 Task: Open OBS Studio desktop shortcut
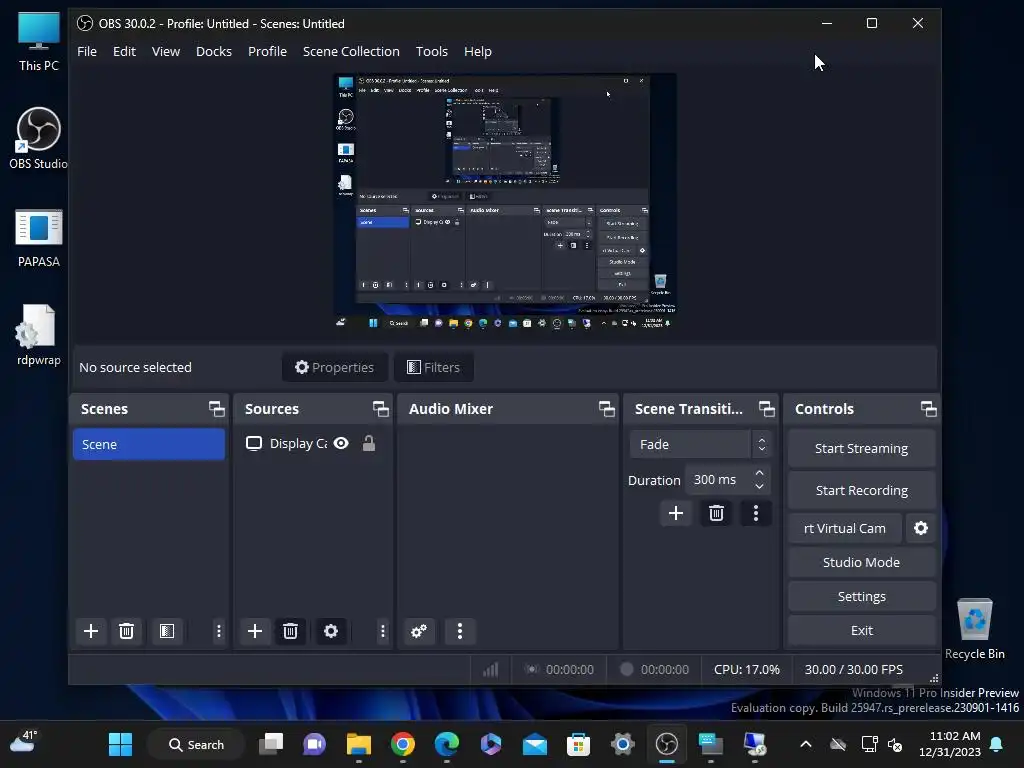pyautogui.click(x=39, y=138)
